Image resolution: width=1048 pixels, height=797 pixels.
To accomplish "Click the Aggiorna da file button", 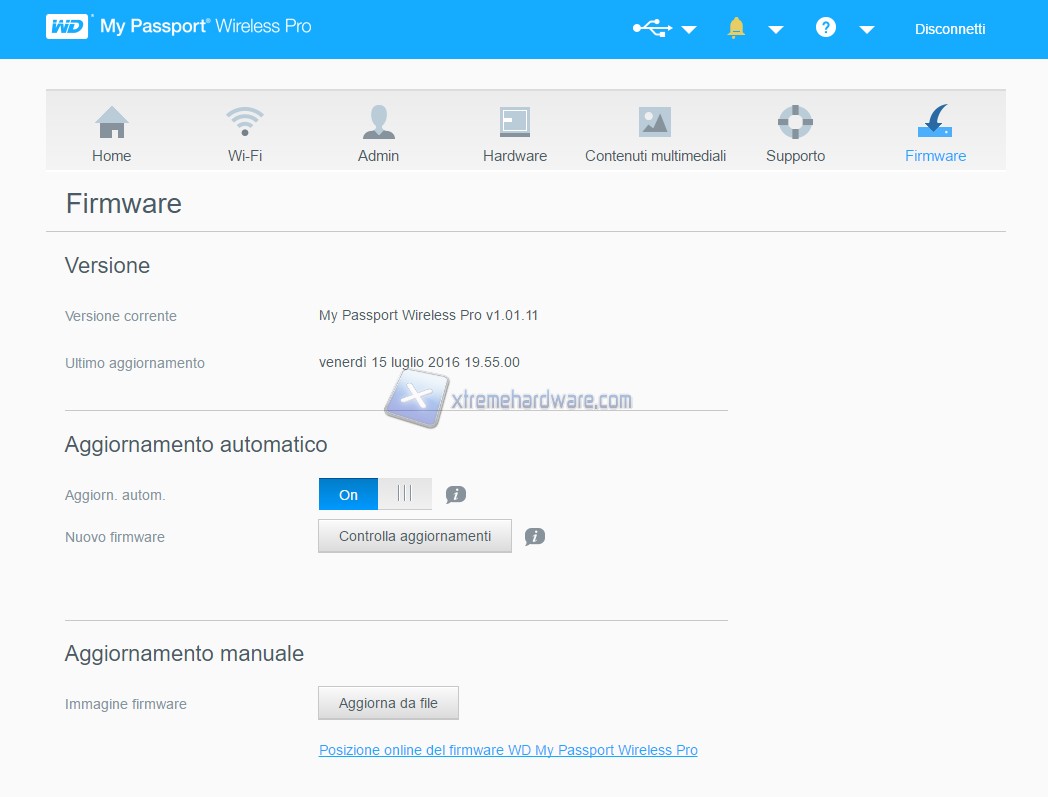I will (388, 703).
